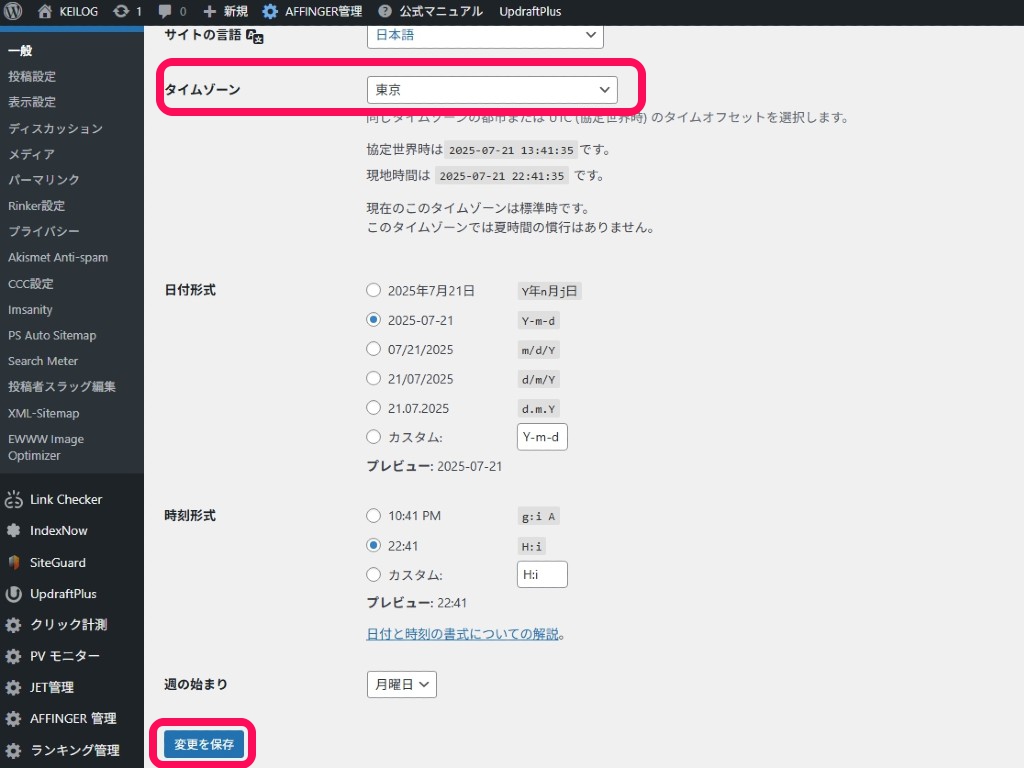
Task: Click the AFFINGER管理 gear icon in toolbar
Action: tap(270, 11)
